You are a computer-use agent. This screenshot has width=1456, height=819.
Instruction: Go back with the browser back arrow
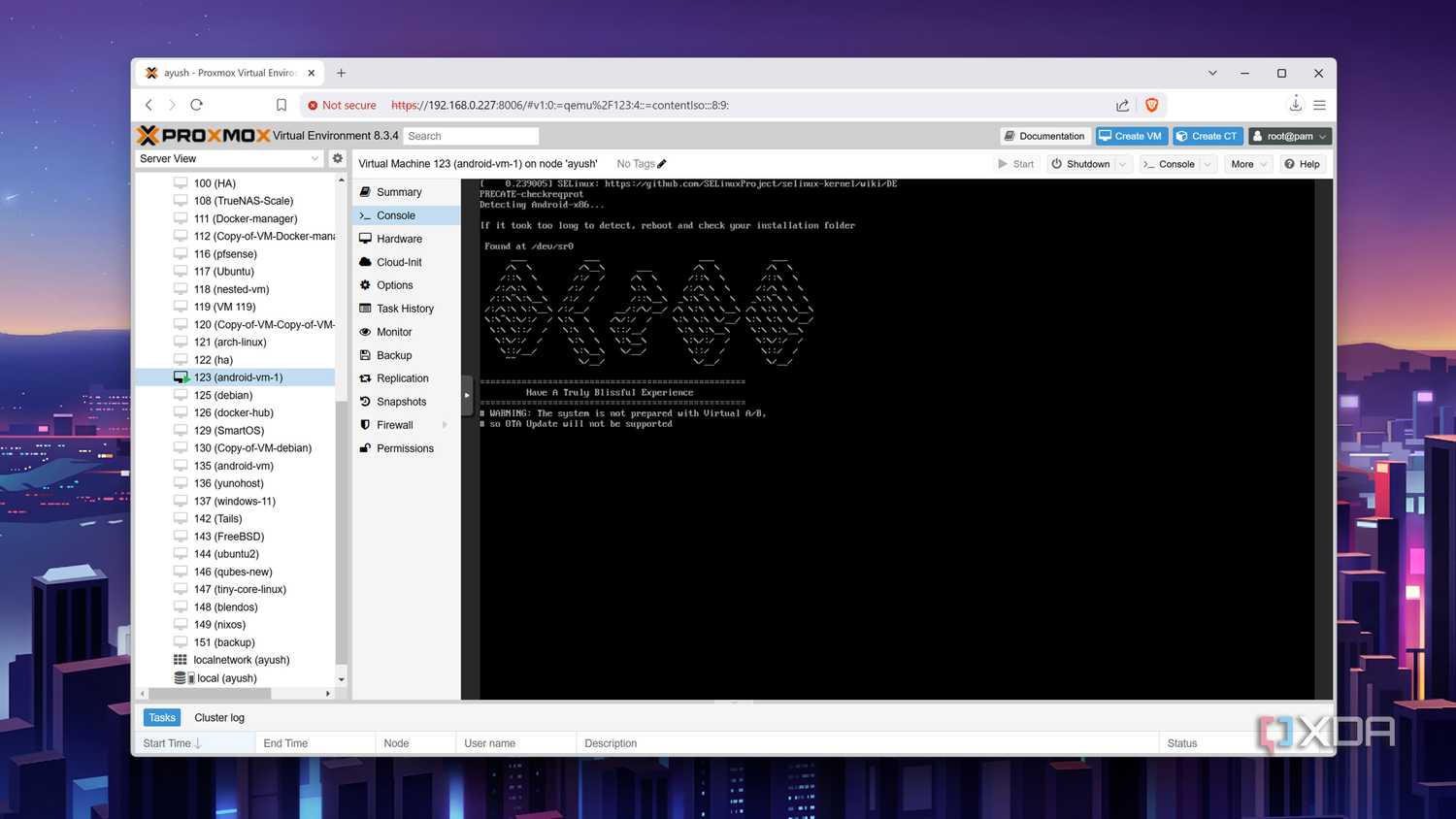pos(149,105)
